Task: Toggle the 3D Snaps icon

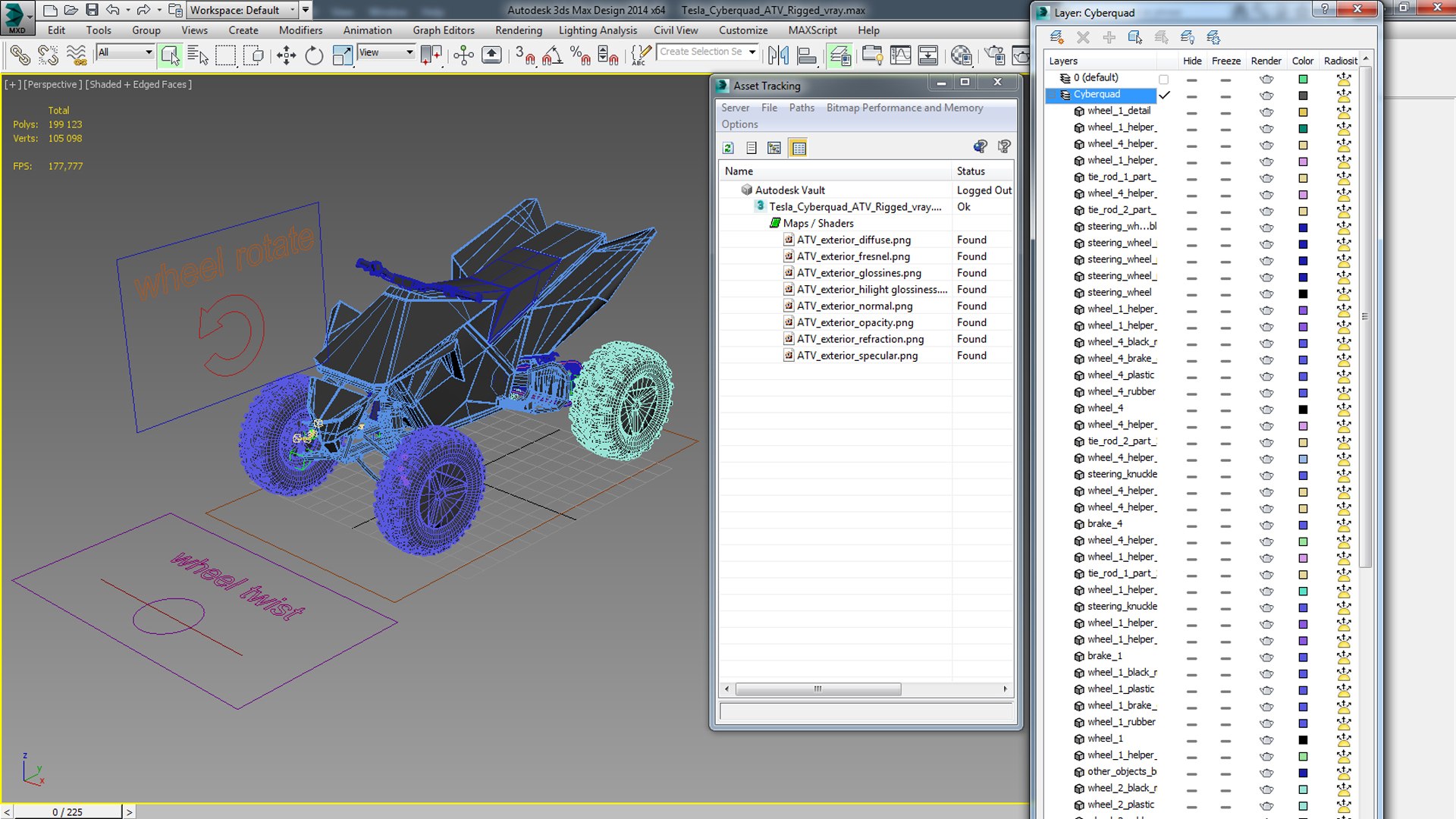Action: pos(525,55)
